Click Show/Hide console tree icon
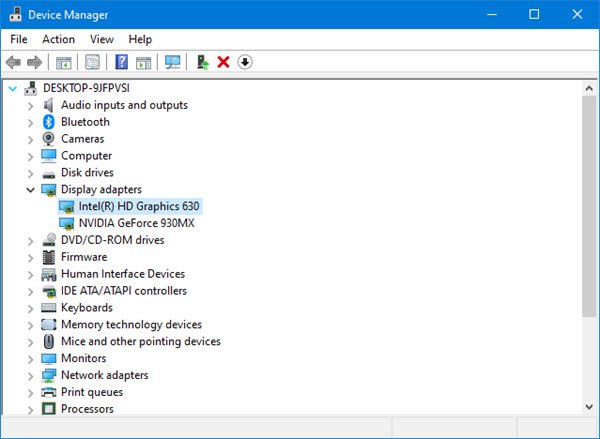600x439 pixels. click(64, 62)
